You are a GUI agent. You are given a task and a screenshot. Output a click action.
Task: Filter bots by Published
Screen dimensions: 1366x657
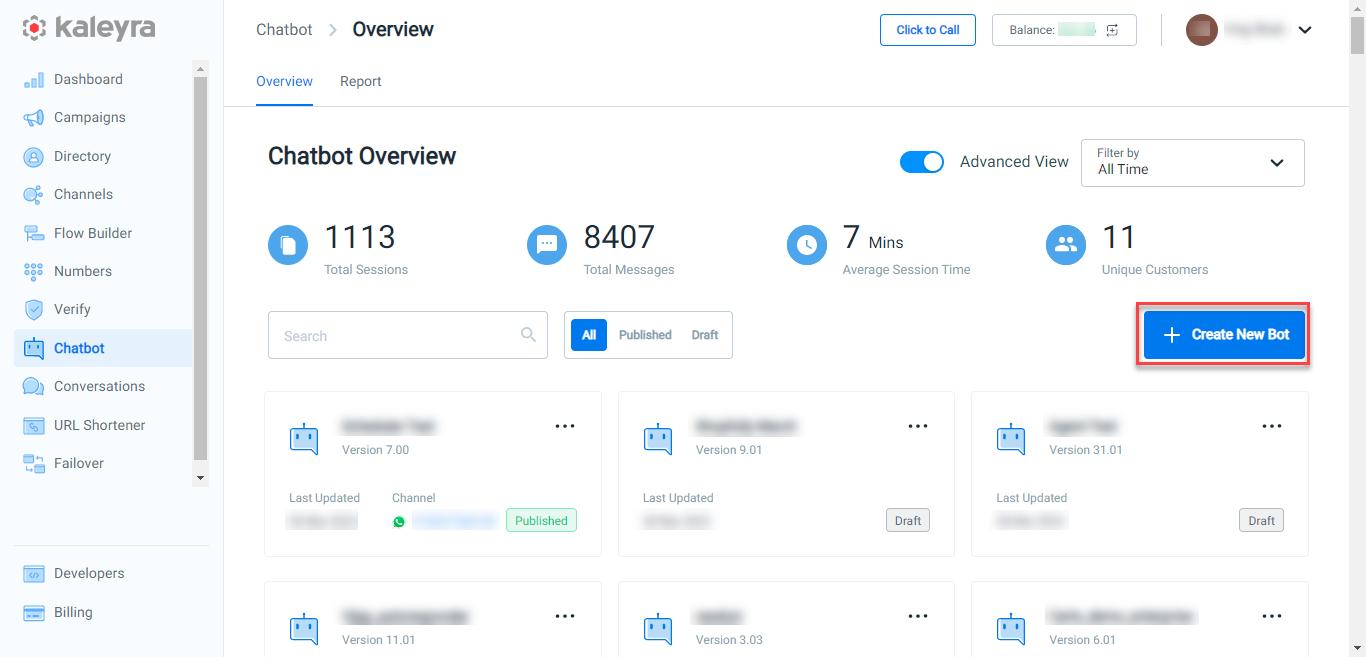pyautogui.click(x=645, y=335)
